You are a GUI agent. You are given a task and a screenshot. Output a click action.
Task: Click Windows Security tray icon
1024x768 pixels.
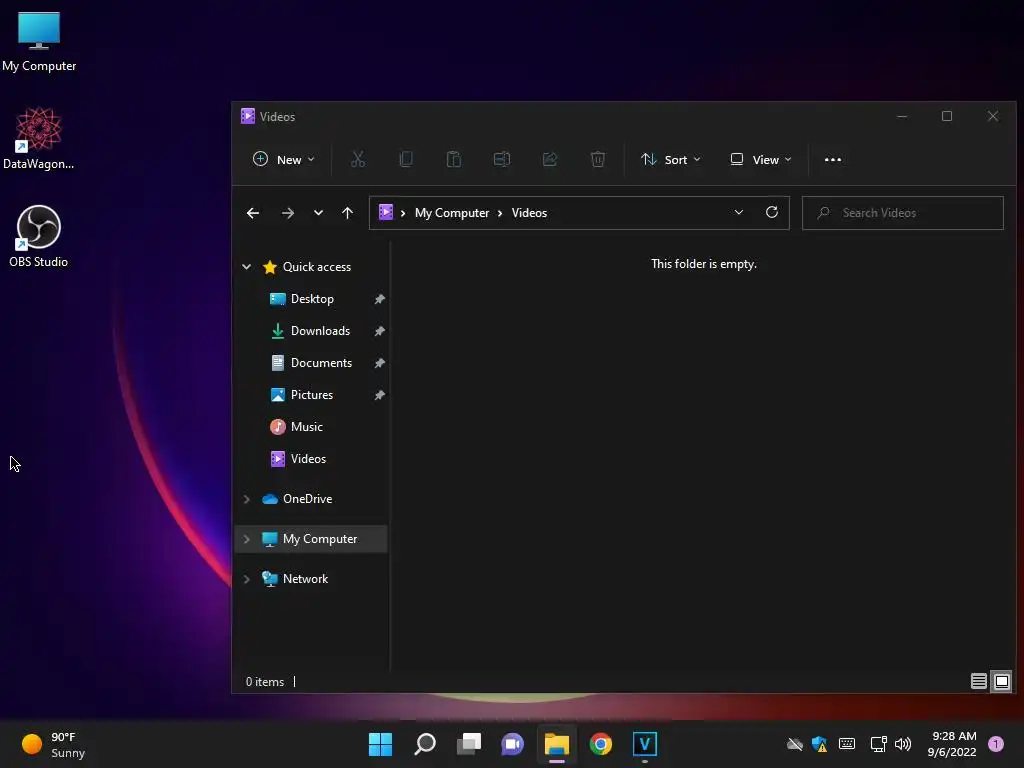[820, 744]
